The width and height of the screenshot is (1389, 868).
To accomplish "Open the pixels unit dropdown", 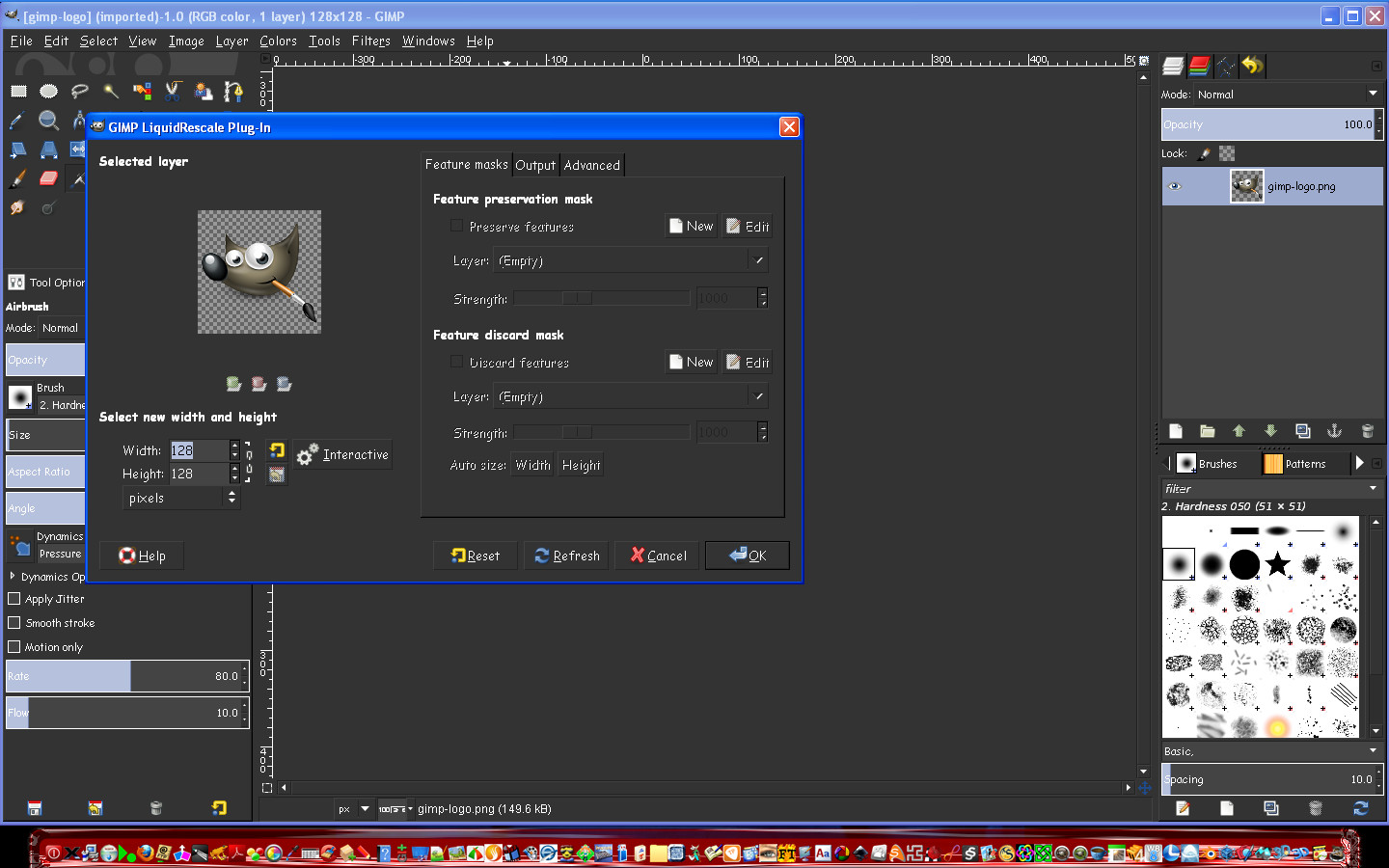I will (181, 498).
